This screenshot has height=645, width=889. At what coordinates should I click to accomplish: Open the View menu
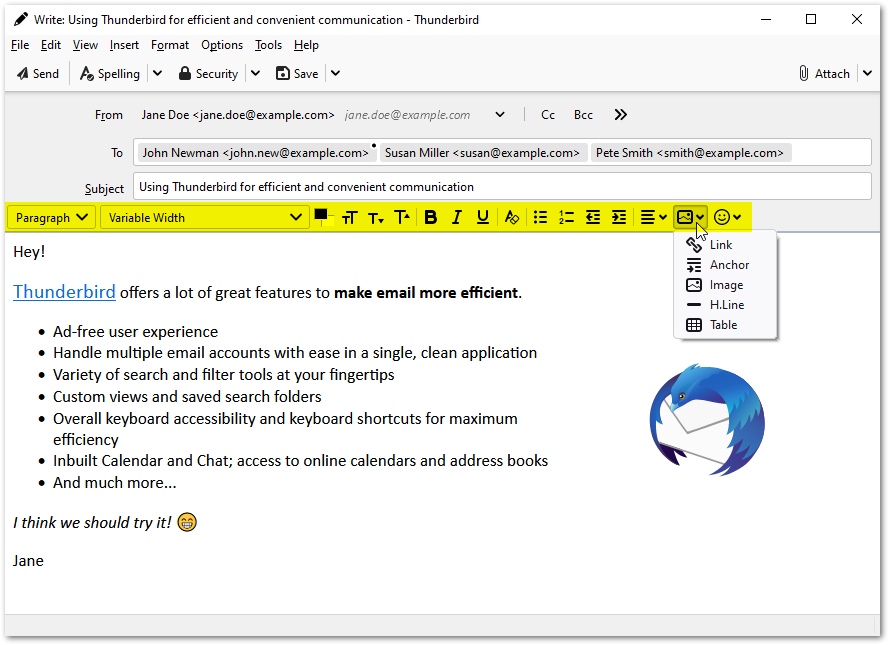coord(85,45)
